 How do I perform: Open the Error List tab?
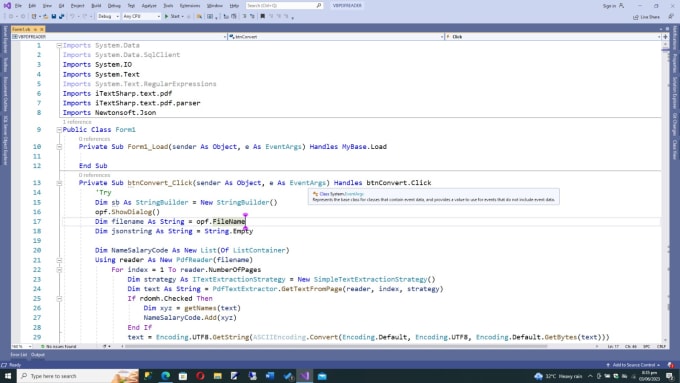coord(19,355)
